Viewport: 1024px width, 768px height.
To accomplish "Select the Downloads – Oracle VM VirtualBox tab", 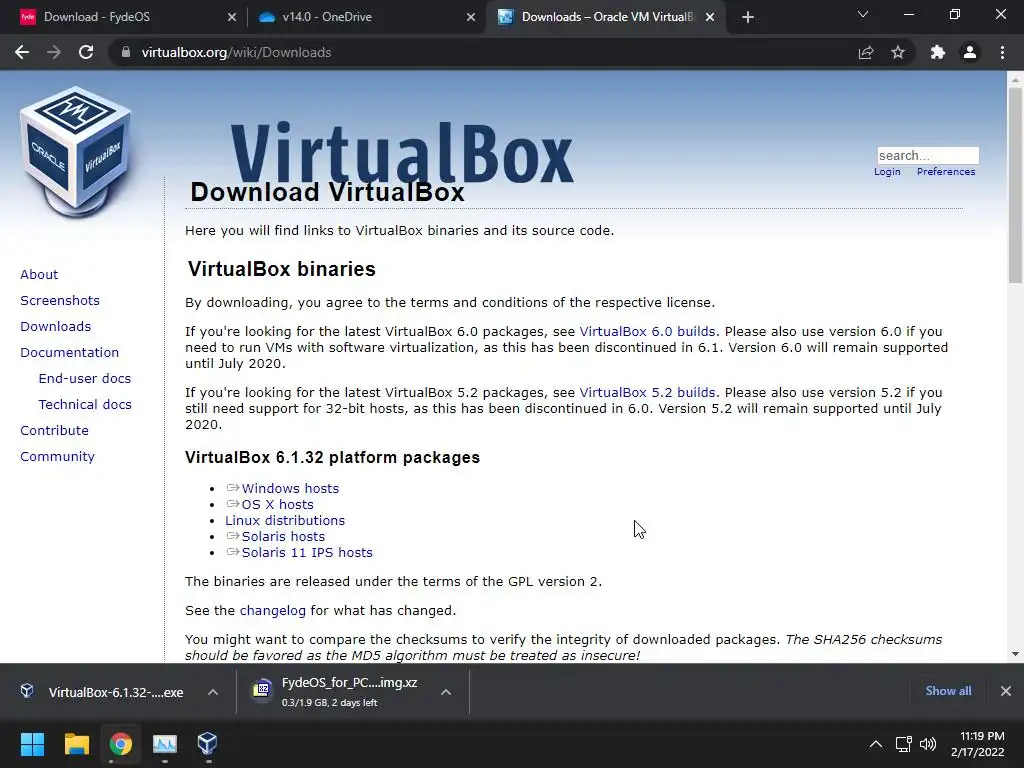I will 604,18.
